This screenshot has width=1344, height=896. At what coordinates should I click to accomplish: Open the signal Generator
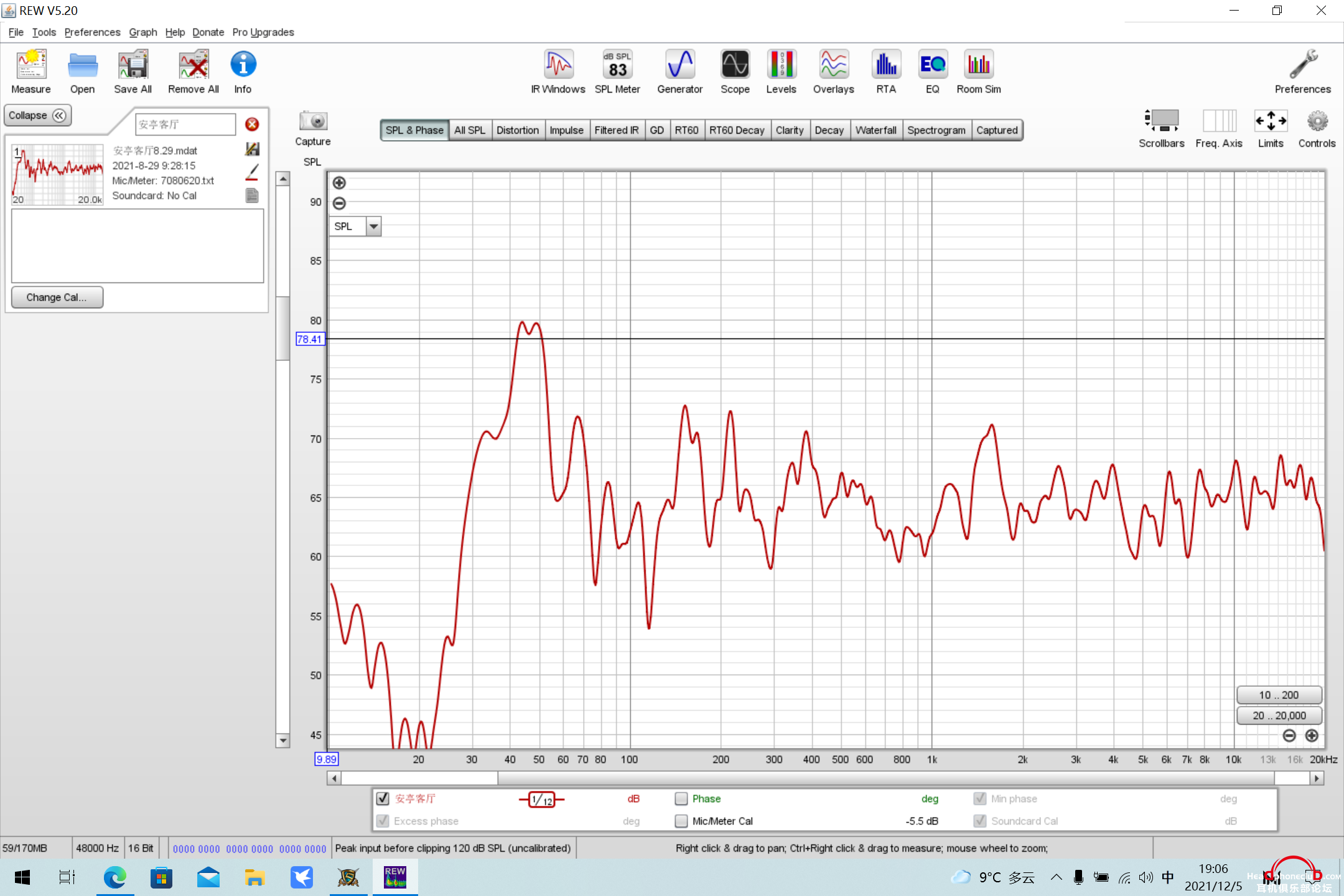click(x=679, y=64)
